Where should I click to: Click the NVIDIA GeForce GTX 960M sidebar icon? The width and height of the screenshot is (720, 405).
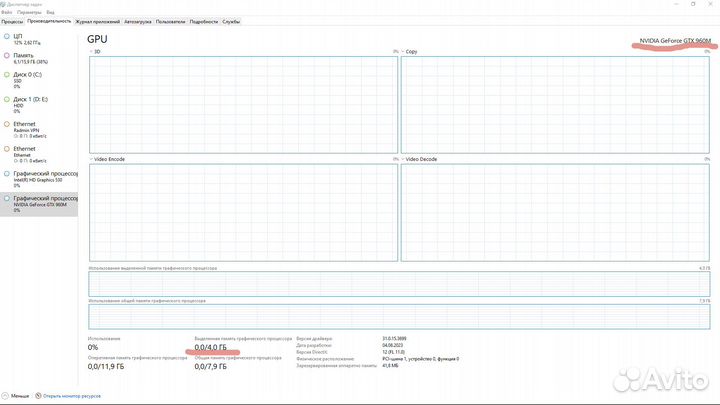click(7, 198)
